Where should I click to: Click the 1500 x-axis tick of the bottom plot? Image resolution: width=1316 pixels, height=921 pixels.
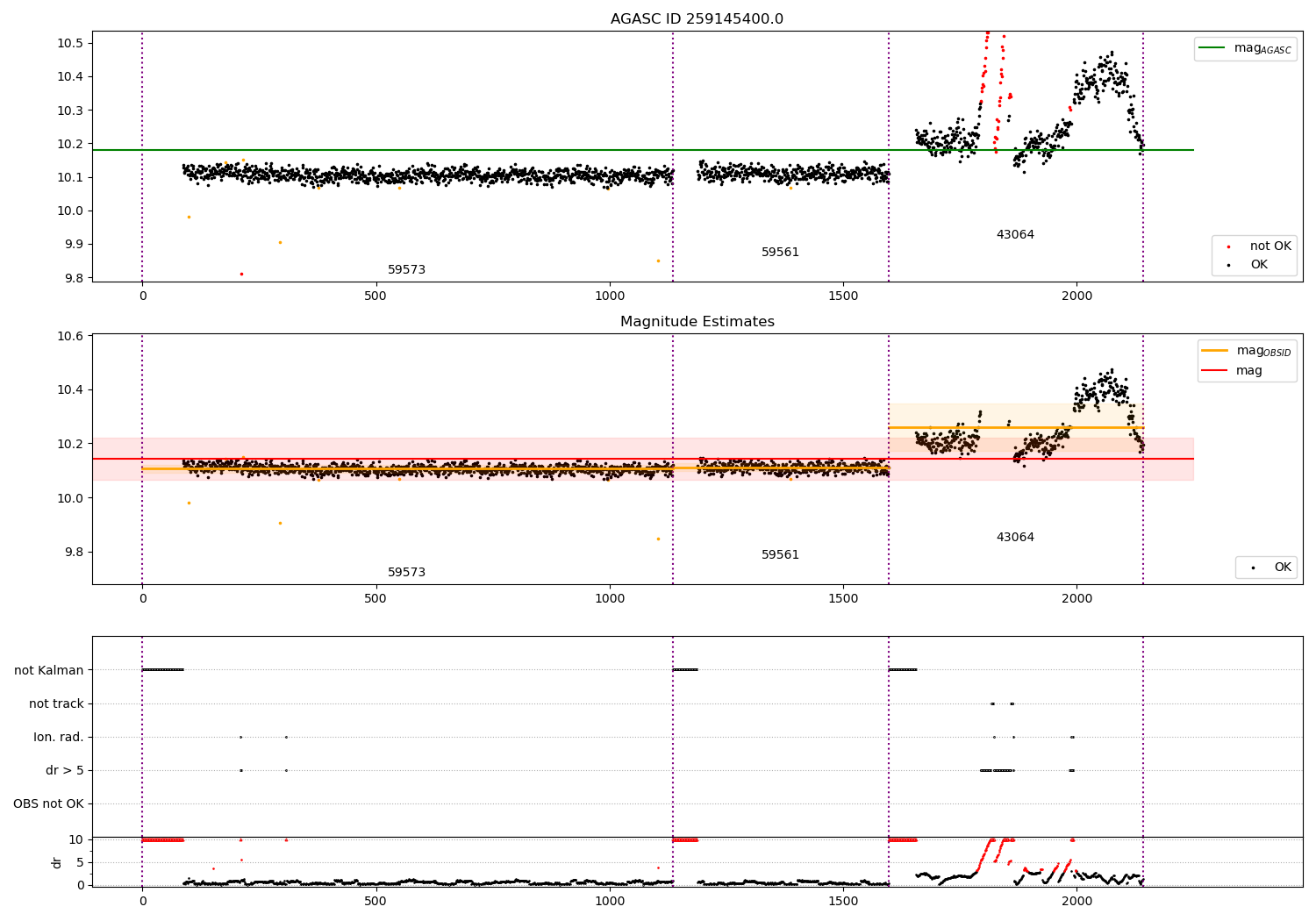[x=843, y=901]
